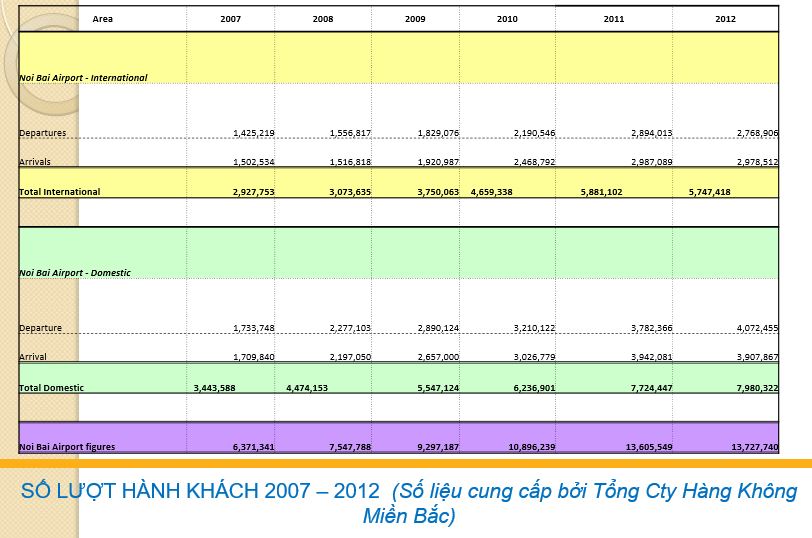
Task: Click the domestic arrival value 3,026,779
Action: click(534, 357)
